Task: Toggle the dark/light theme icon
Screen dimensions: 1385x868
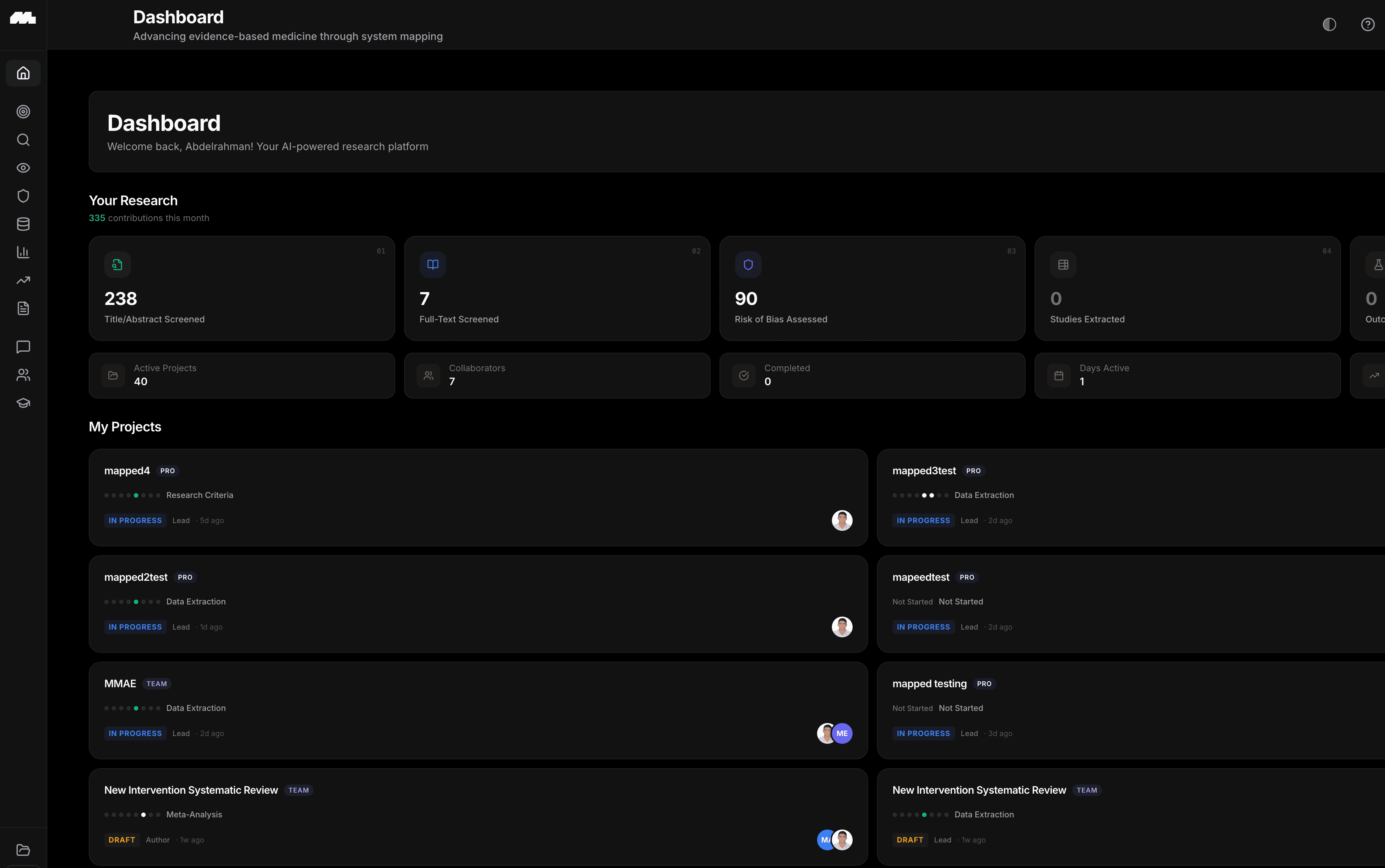Action: coord(1329,24)
